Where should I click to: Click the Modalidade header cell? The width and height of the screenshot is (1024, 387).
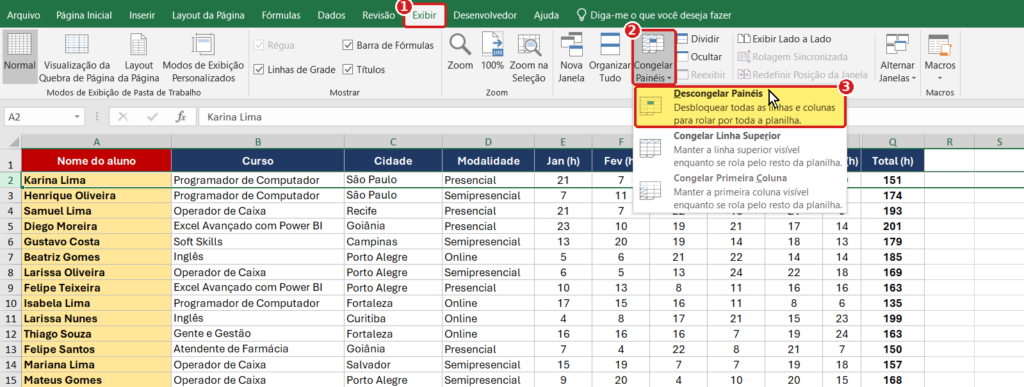pyautogui.click(x=488, y=161)
